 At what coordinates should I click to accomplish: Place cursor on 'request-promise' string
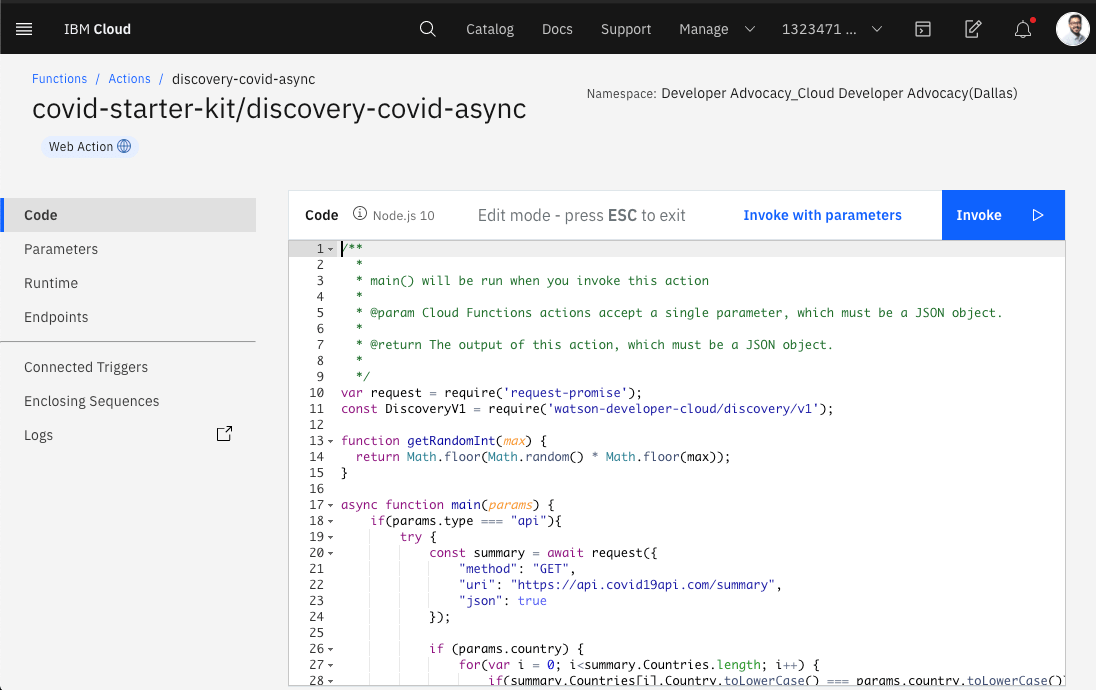pos(565,393)
